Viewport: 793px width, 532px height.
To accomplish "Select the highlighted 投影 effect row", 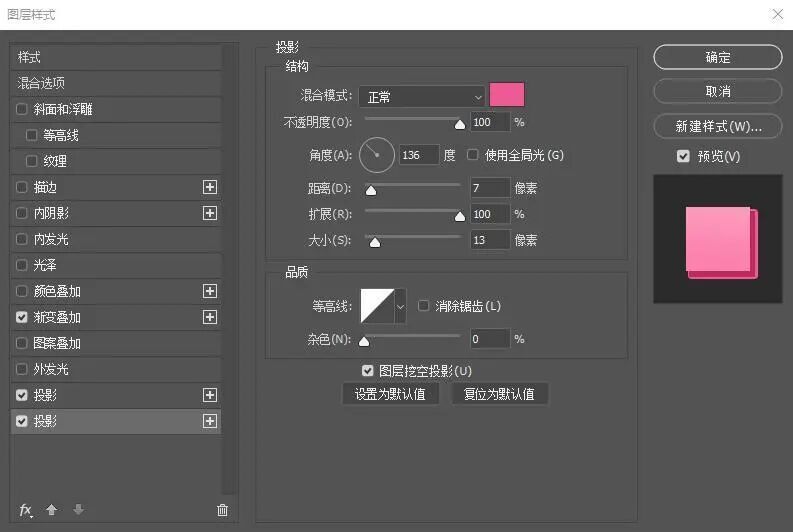I will coord(115,421).
